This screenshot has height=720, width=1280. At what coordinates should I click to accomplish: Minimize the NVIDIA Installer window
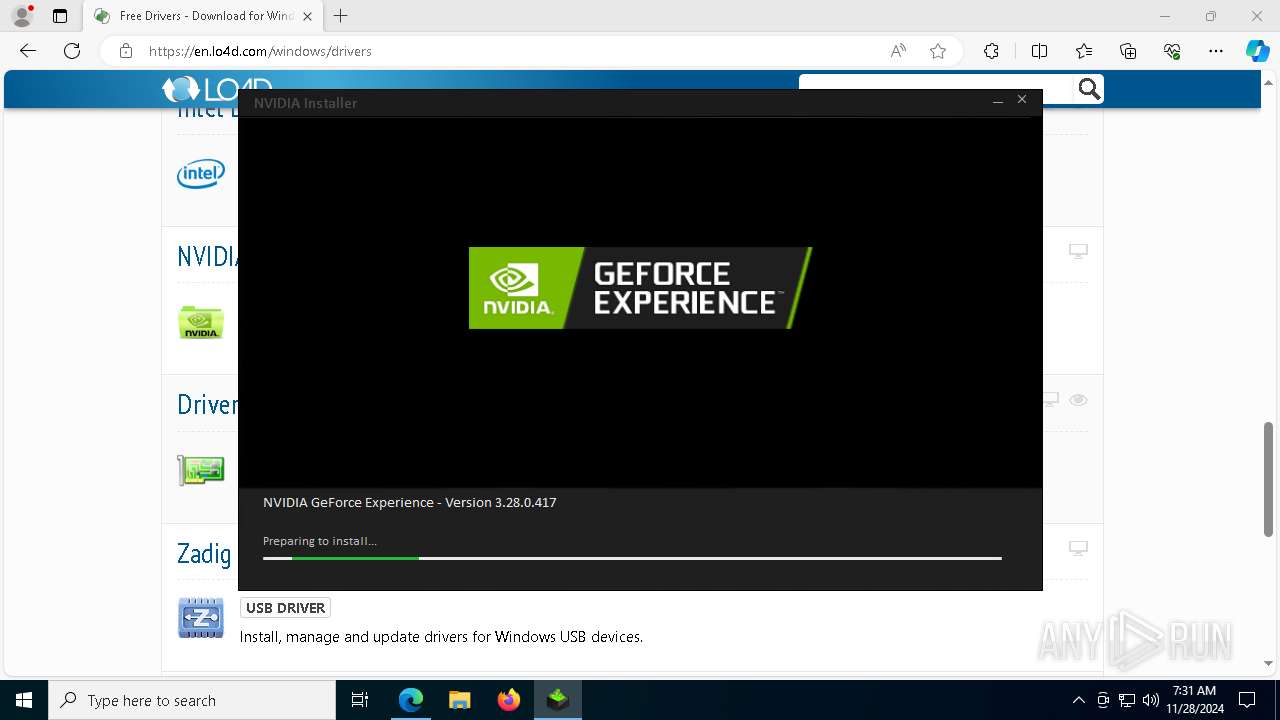tap(997, 101)
